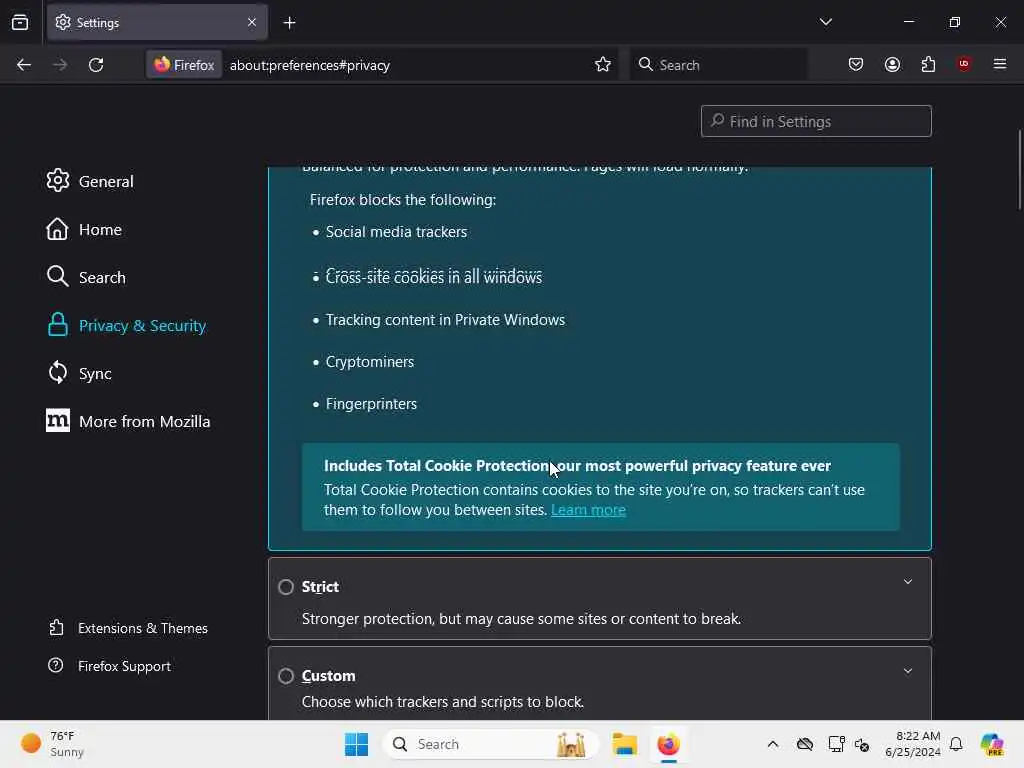Open the OneDrive cloud tray icon
The width and height of the screenshot is (1024, 768).
click(x=805, y=744)
